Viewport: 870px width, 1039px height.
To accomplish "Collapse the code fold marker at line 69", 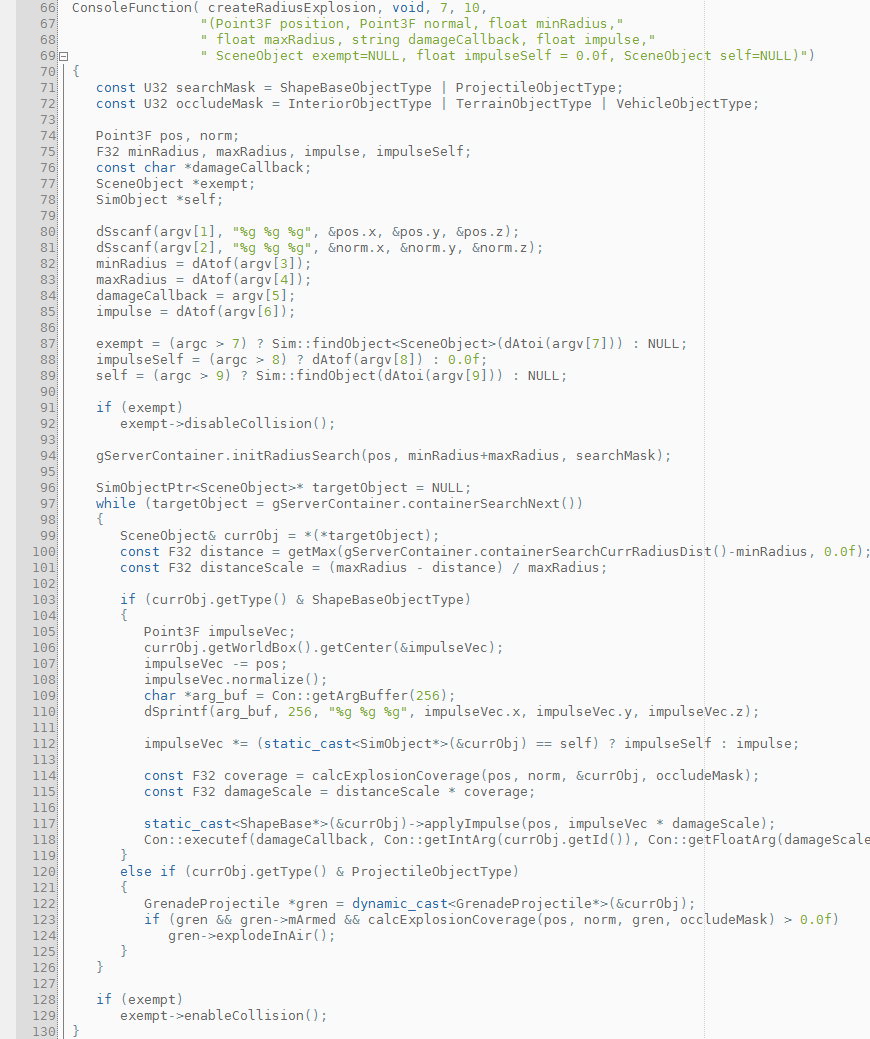I will (x=64, y=56).
